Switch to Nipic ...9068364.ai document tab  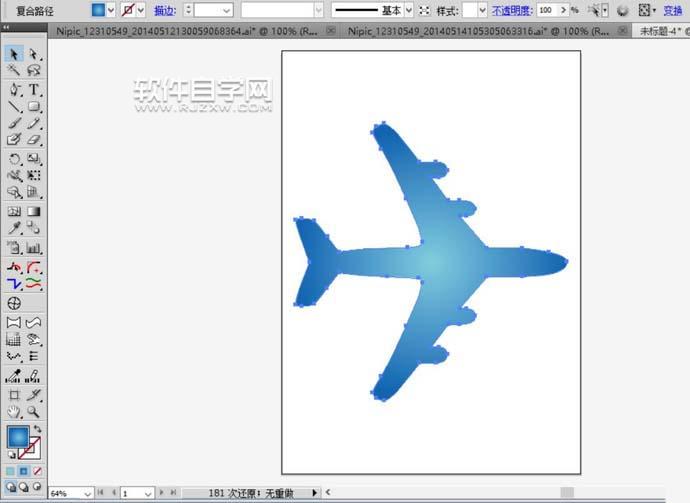coord(187,31)
